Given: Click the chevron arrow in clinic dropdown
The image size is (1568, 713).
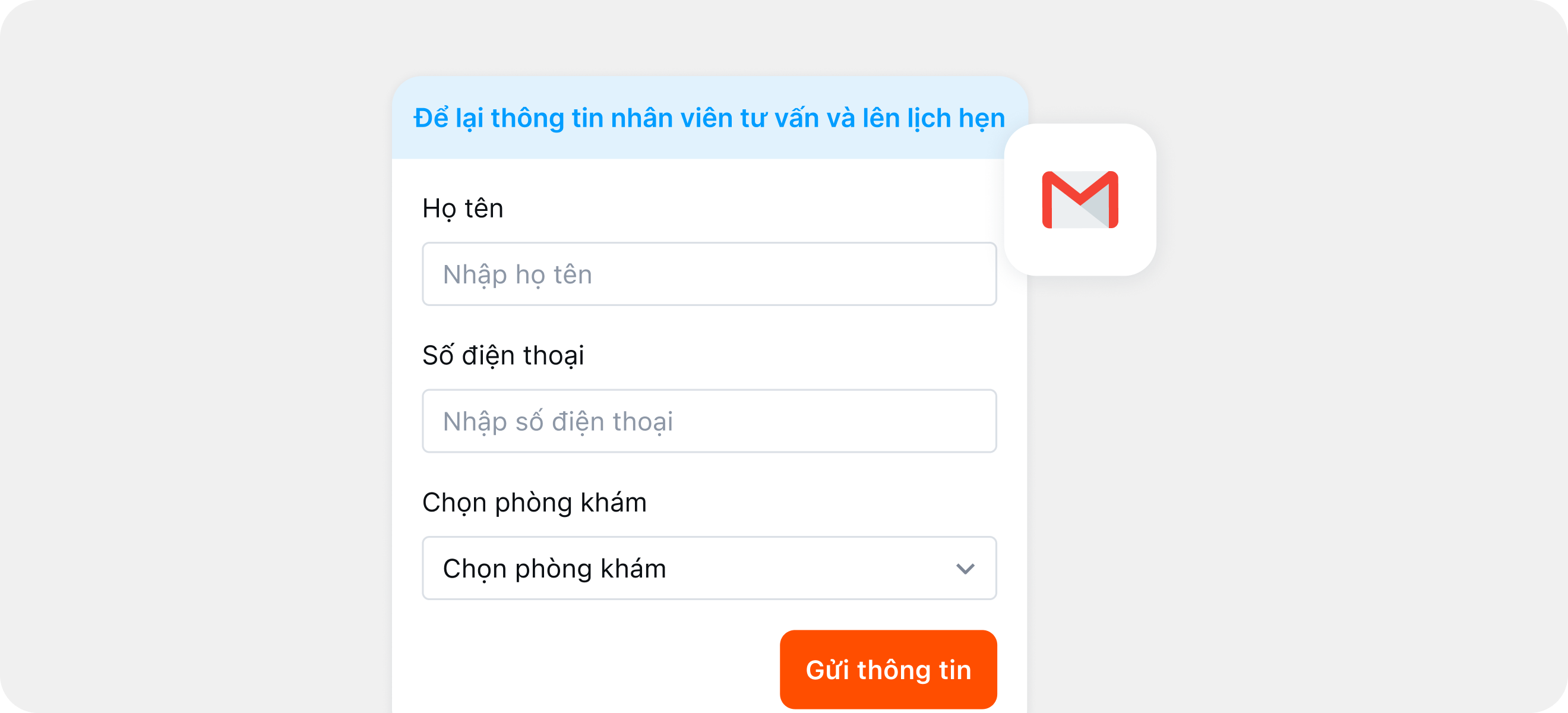Looking at the screenshot, I should point(965,569).
